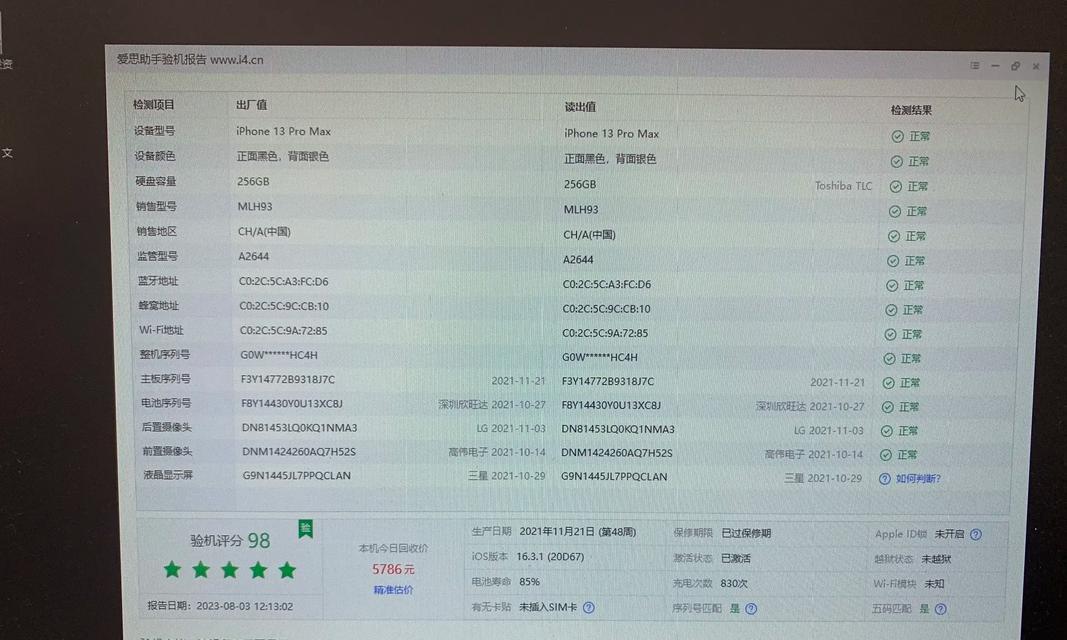1067x640 pixels.
Task: Click the 5786元 recycle price
Action: 393,569
